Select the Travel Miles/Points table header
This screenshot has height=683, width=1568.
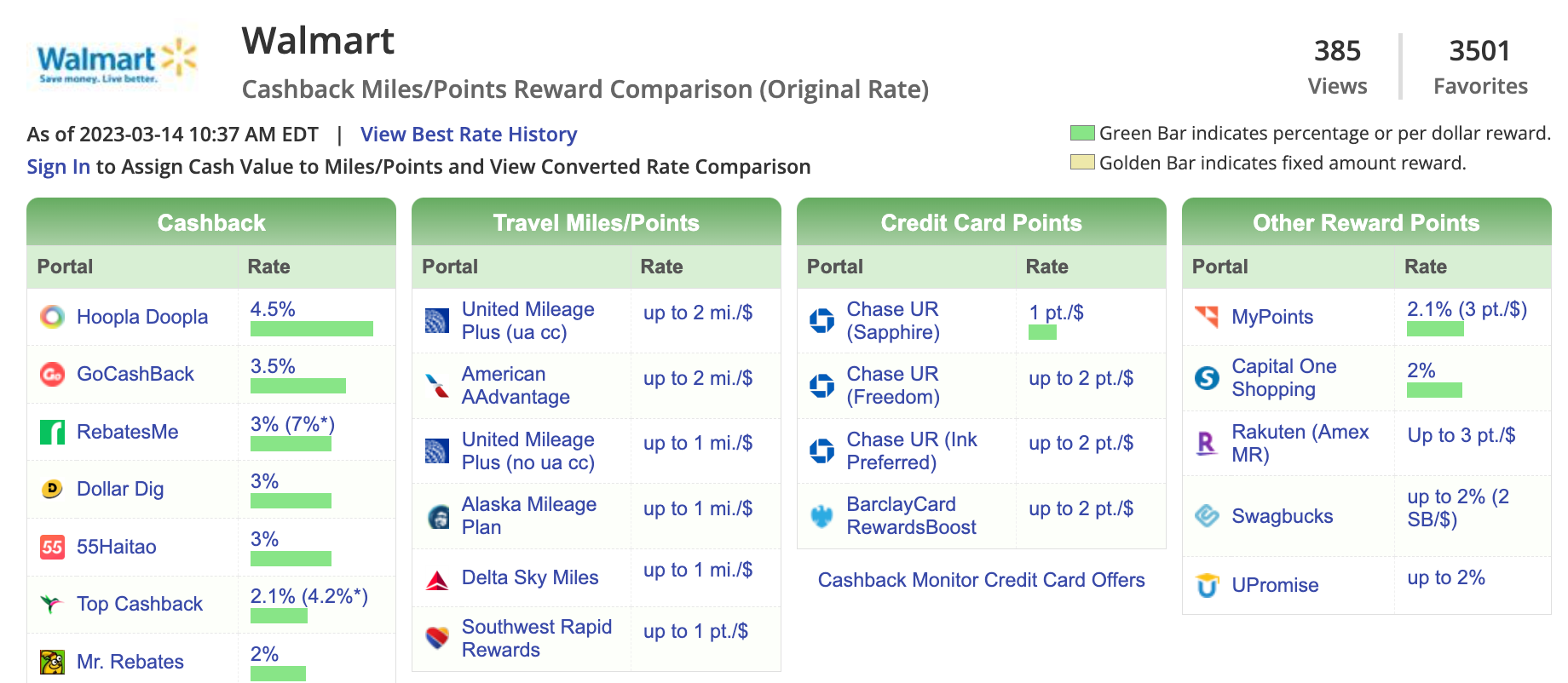[x=596, y=223]
